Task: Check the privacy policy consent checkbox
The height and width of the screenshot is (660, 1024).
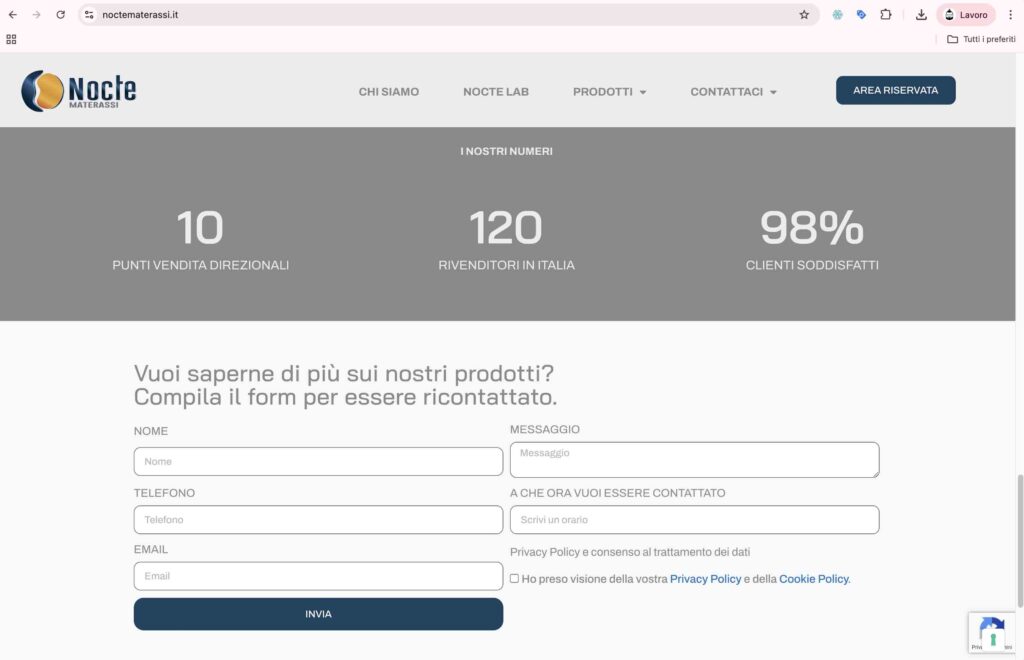Action: 514,578
